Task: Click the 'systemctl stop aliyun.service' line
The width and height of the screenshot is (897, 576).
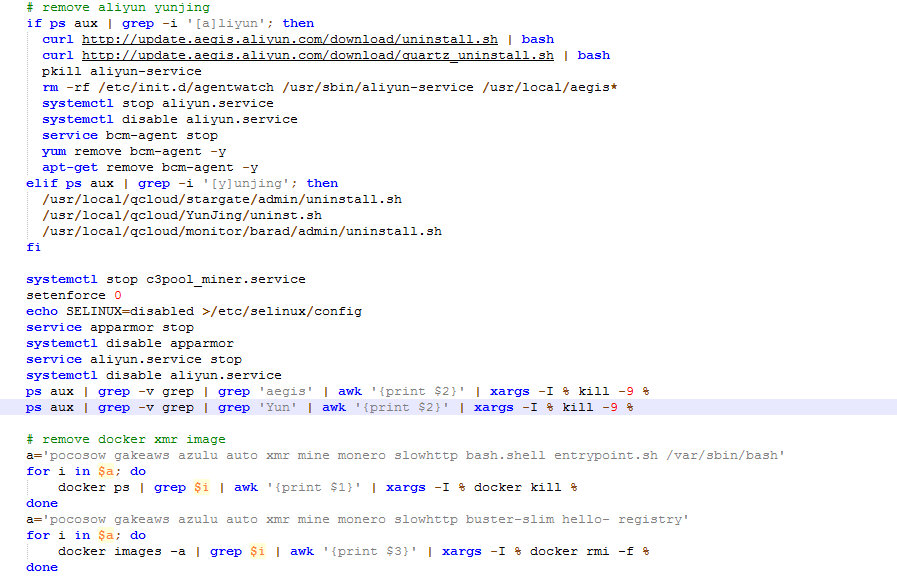Action: pos(158,104)
